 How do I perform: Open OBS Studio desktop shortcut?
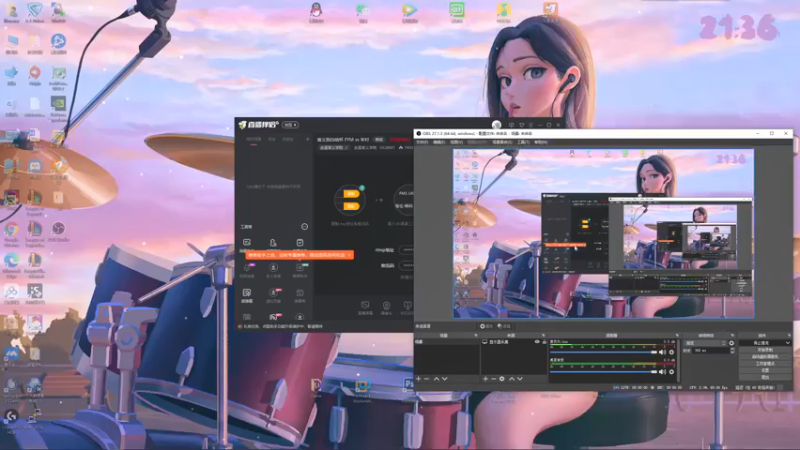[x=58, y=231]
